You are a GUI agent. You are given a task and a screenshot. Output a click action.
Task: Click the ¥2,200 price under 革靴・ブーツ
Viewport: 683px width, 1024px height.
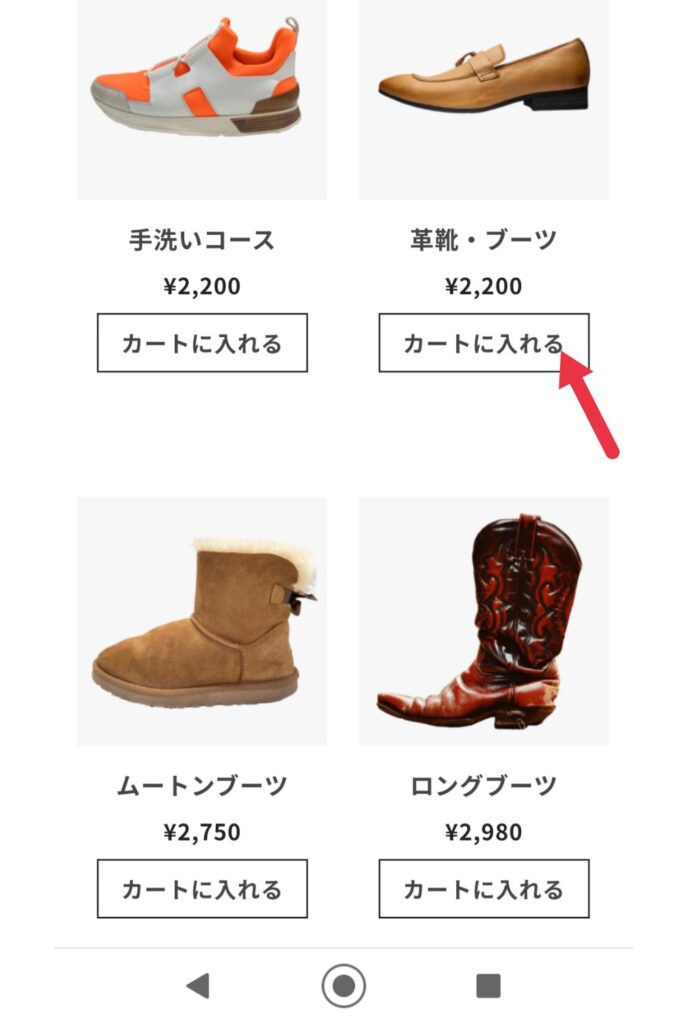tap(484, 286)
